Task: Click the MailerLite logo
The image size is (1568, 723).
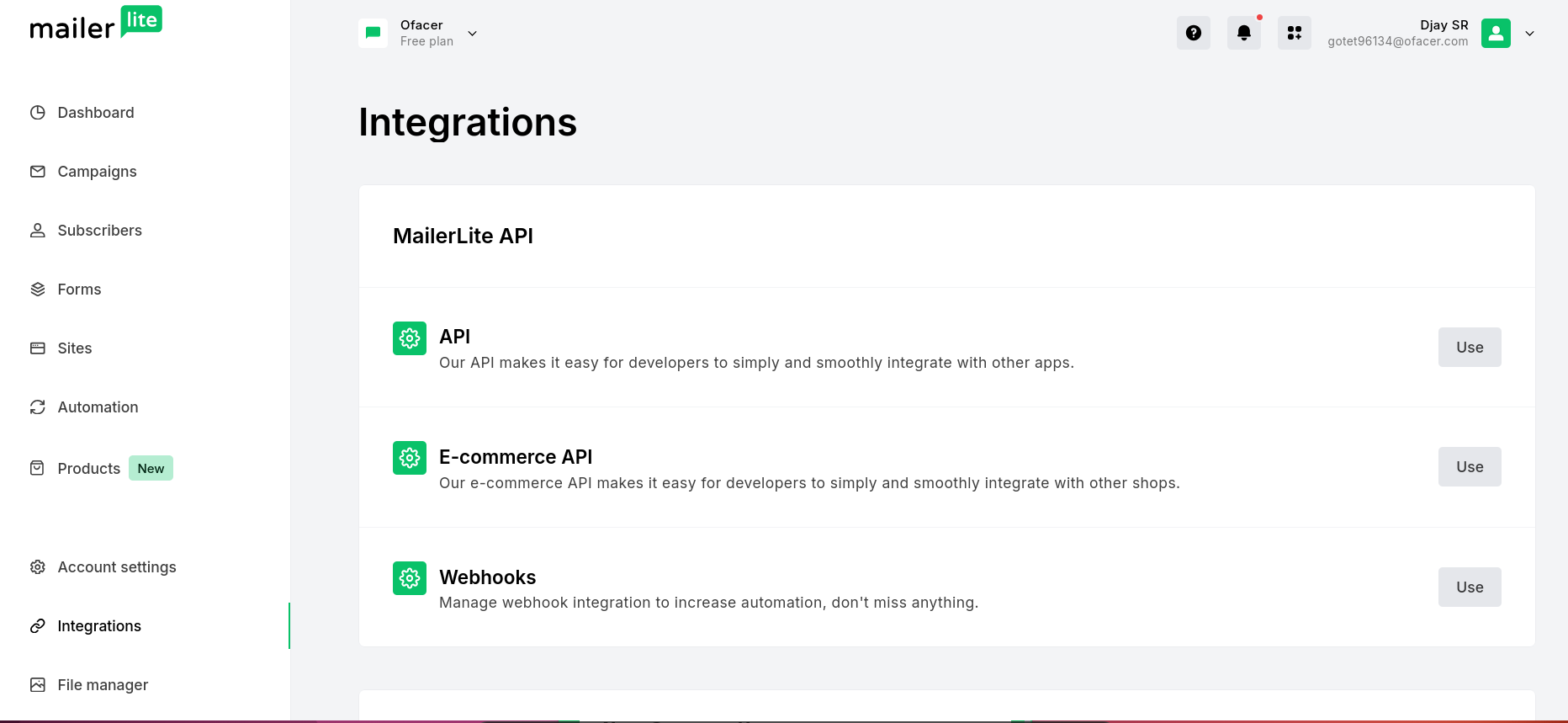Action: coord(96,24)
